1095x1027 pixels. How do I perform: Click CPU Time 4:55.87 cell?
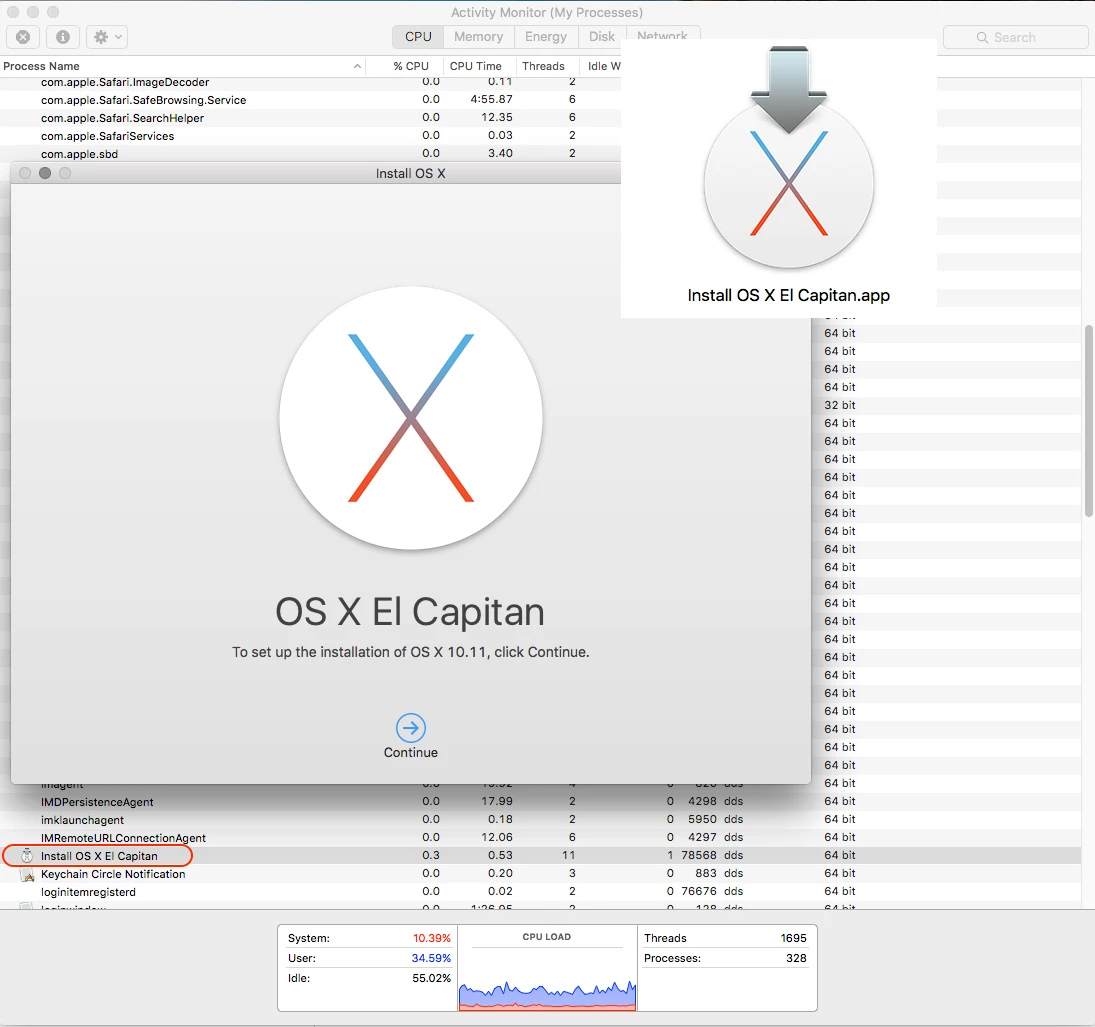[492, 100]
